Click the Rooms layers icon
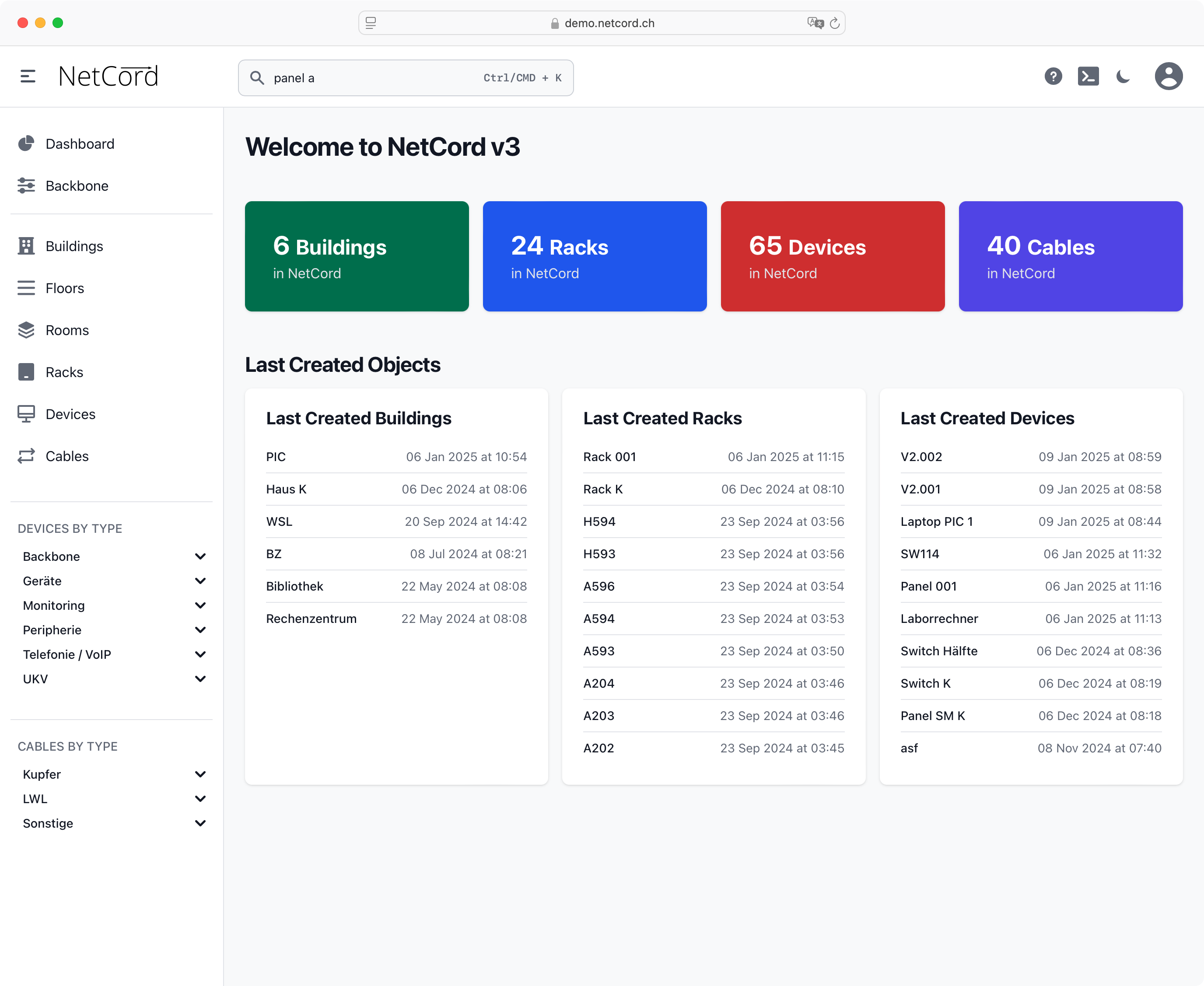 coord(26,330)
